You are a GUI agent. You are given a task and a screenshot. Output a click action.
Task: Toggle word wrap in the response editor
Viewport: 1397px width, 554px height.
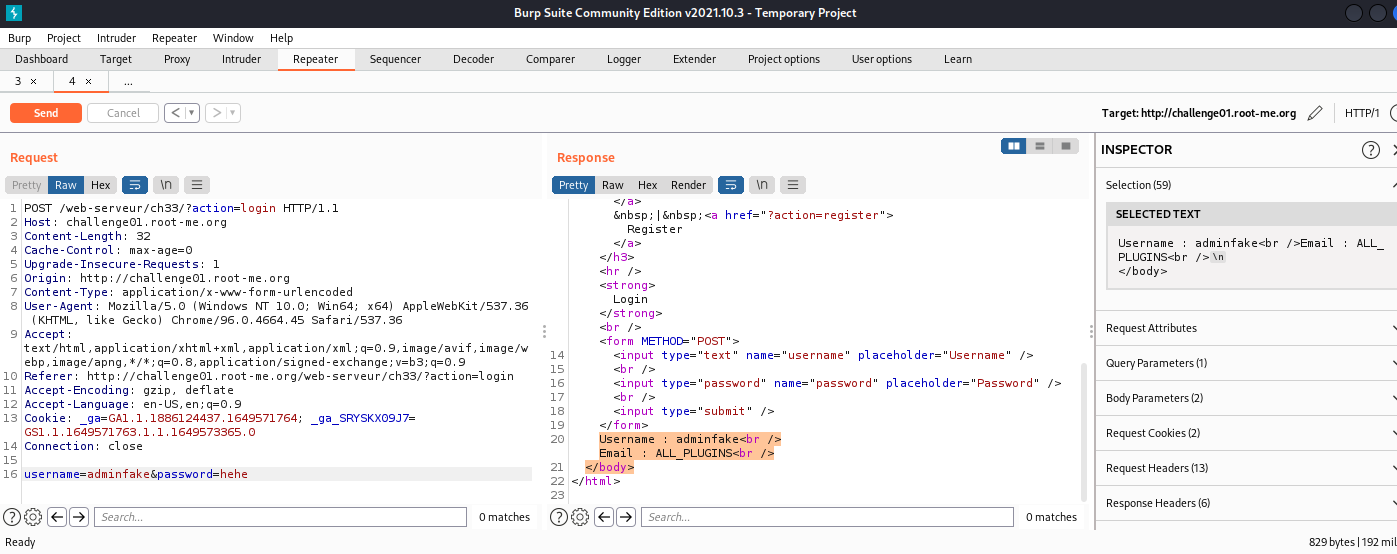(731, 185)
